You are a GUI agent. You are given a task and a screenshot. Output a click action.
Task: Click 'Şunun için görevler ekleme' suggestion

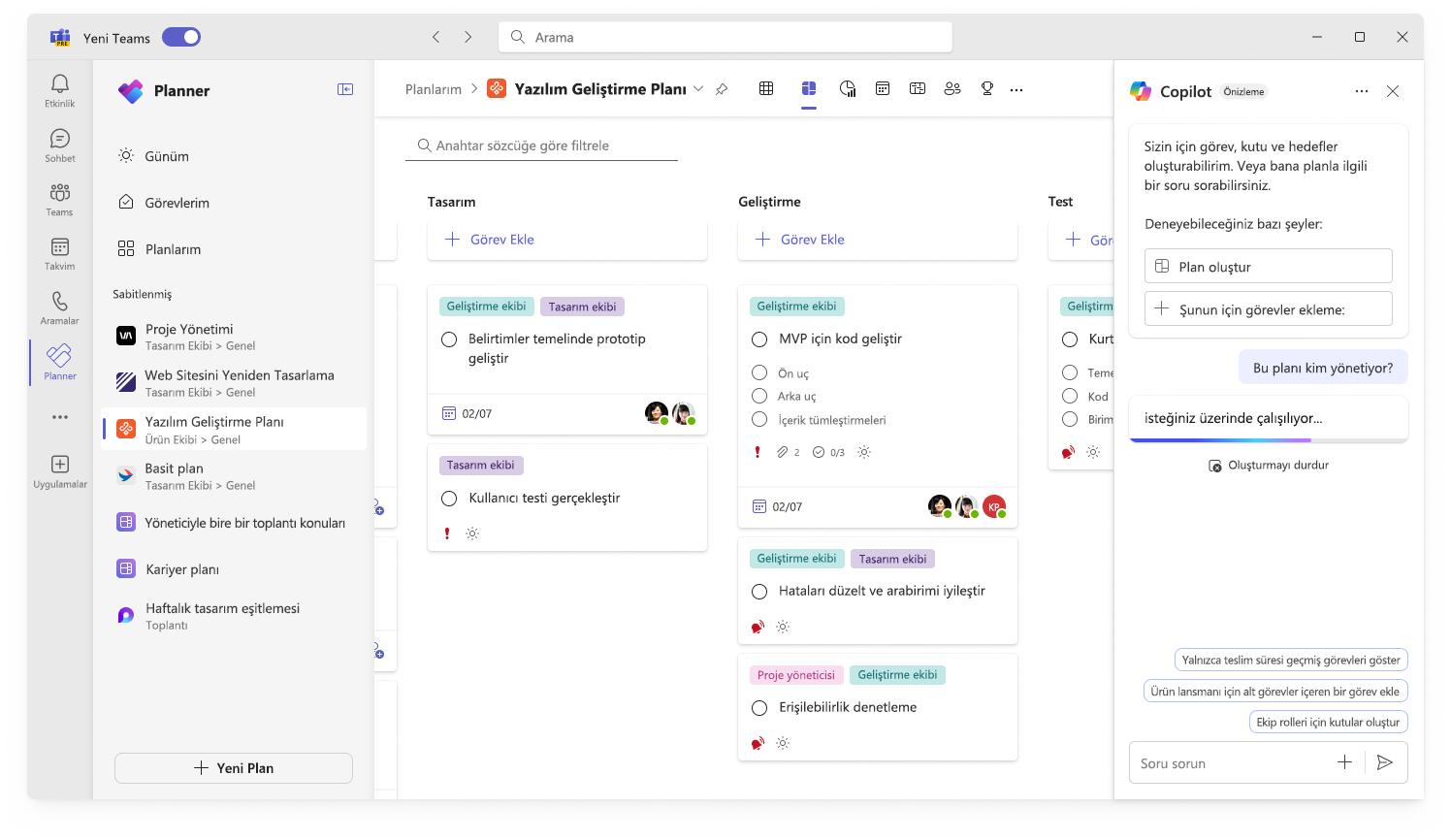point(1269,308)
